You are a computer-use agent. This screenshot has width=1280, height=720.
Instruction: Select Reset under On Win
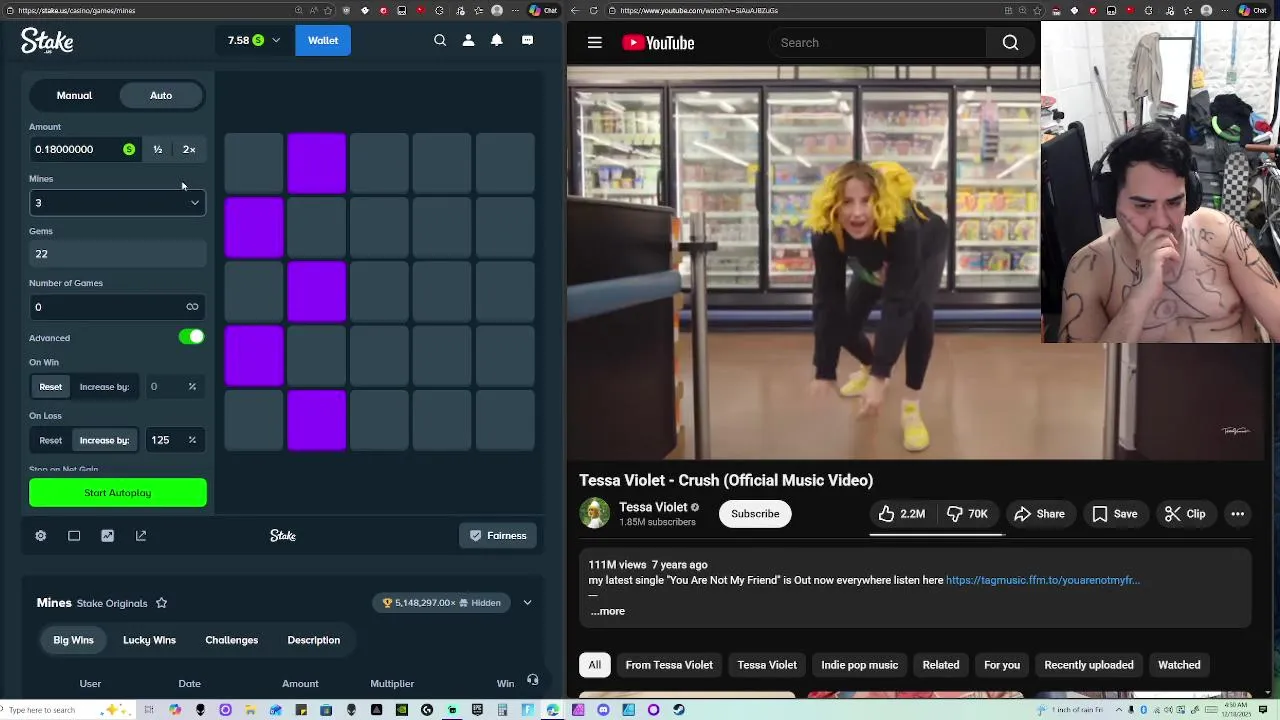coord(50,387)
